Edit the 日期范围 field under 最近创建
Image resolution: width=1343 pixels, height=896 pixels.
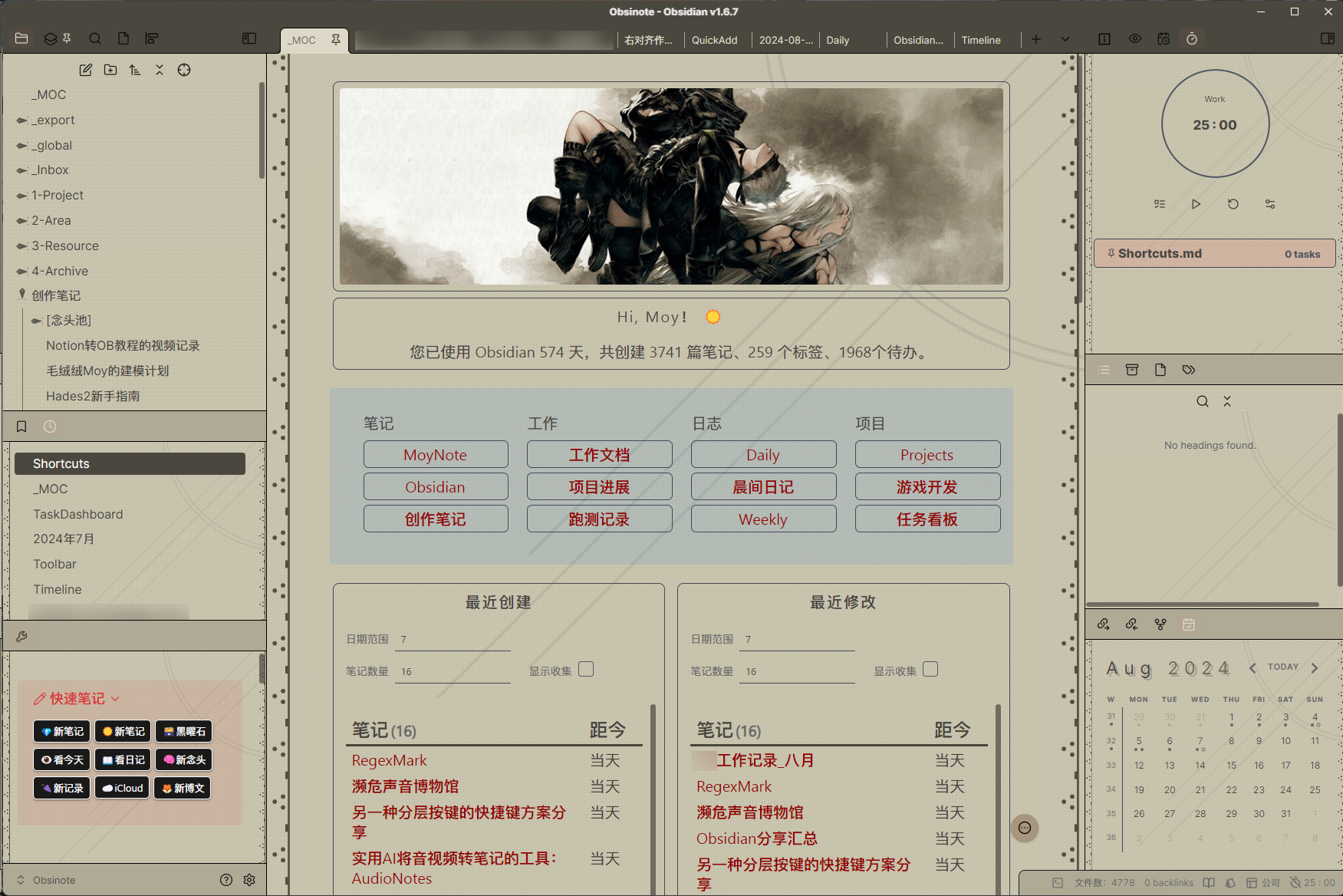453,639
